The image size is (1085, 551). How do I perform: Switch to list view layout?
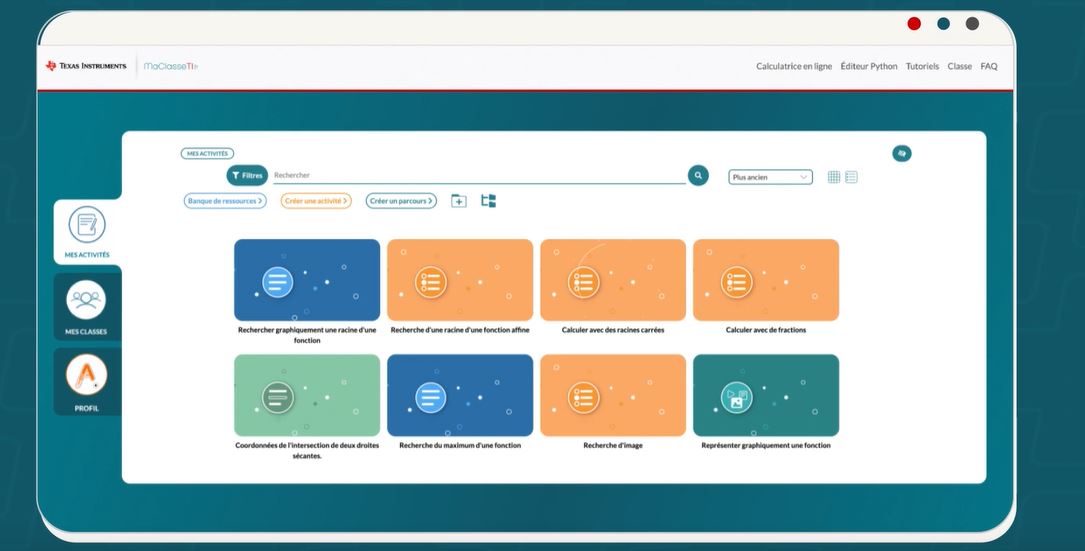click(851, 177)
